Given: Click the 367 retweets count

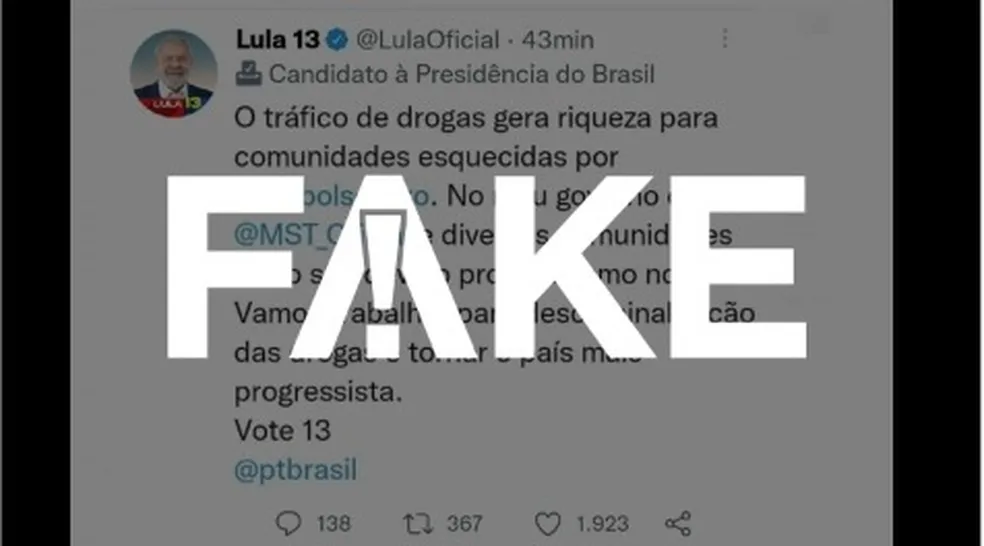Looking at the screenshot, I should 464,523.
